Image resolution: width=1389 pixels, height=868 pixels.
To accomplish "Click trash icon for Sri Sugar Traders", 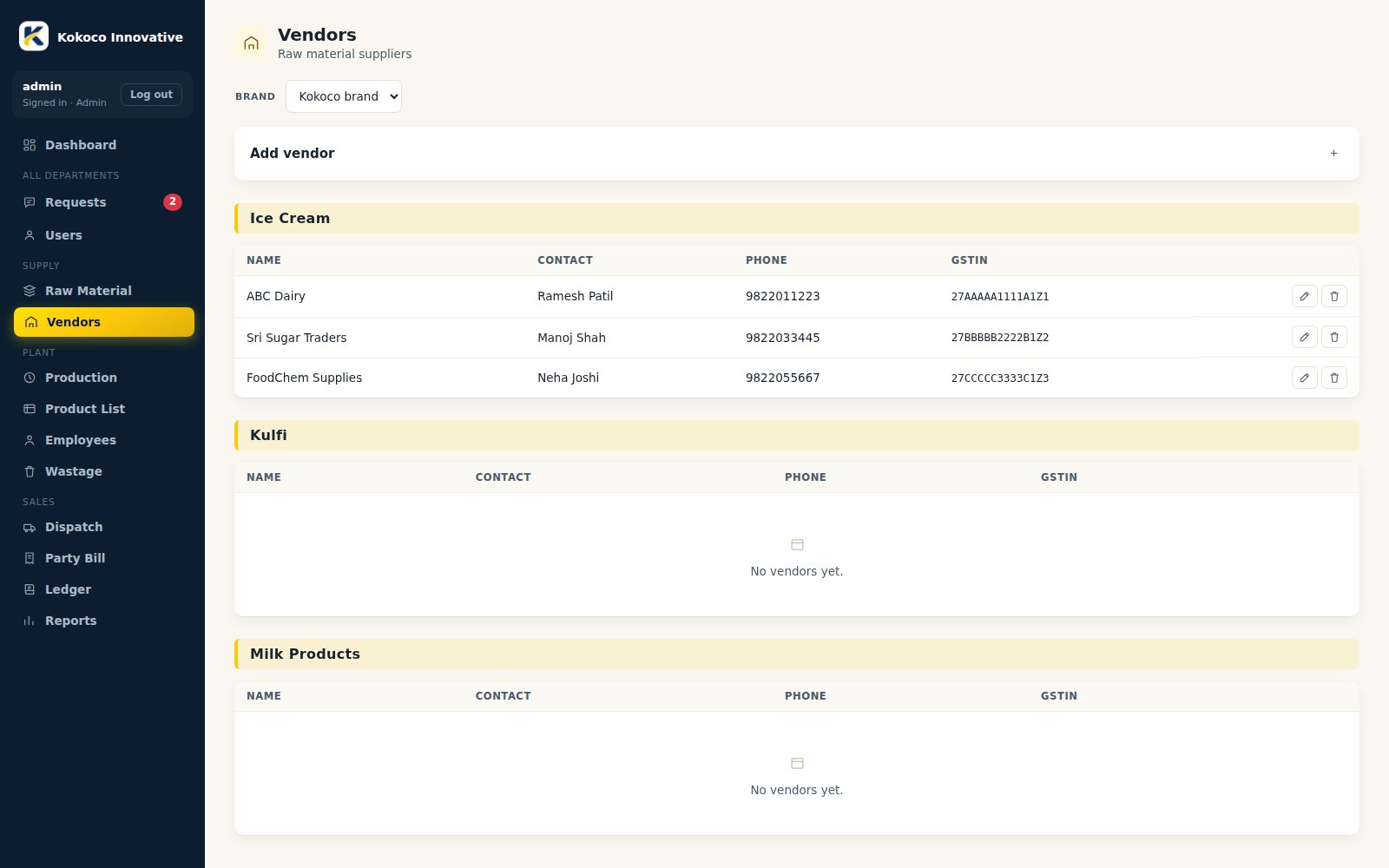I will pos(1334,337).
